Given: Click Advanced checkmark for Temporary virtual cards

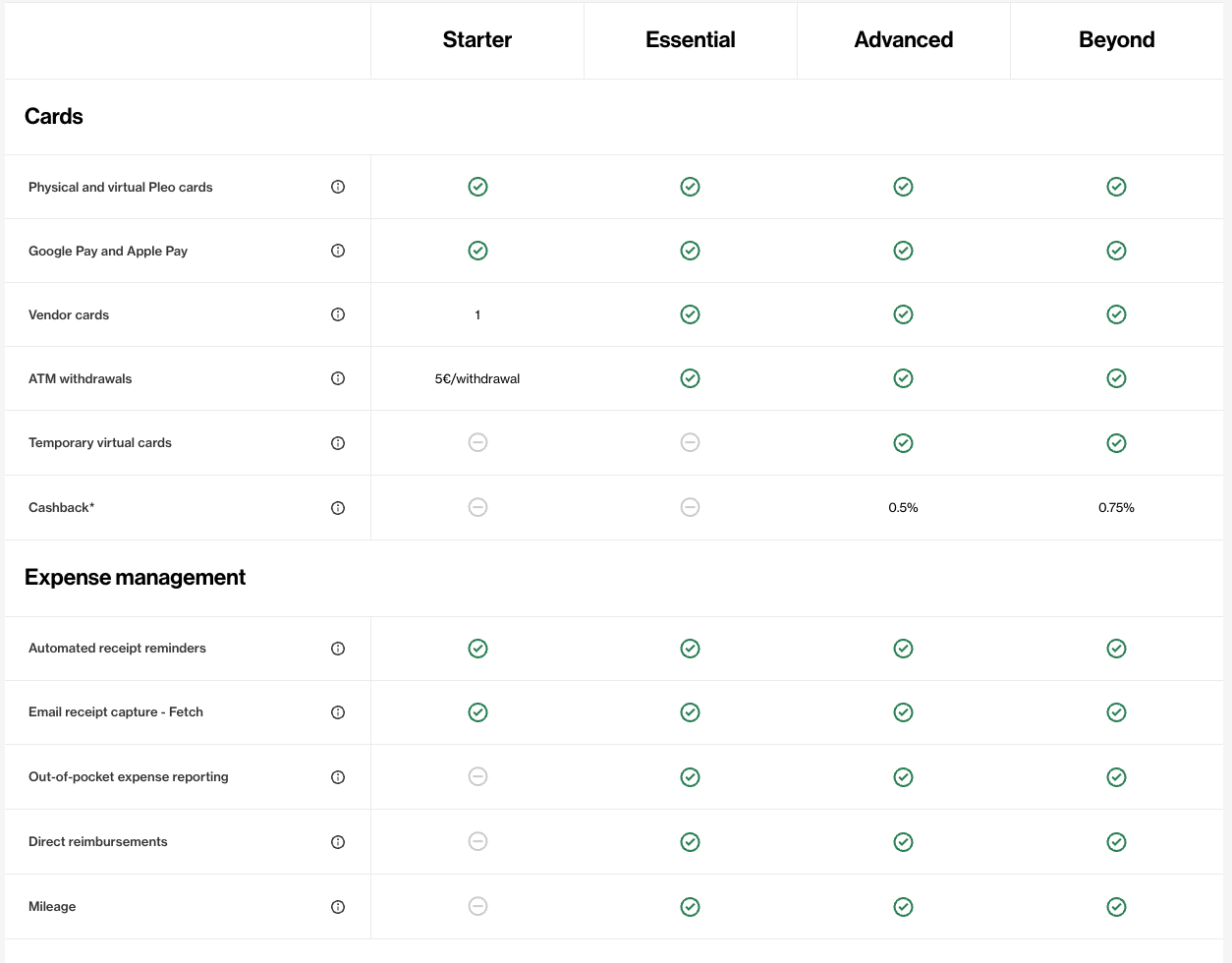Looking at the screenshot, I should 903,443.
